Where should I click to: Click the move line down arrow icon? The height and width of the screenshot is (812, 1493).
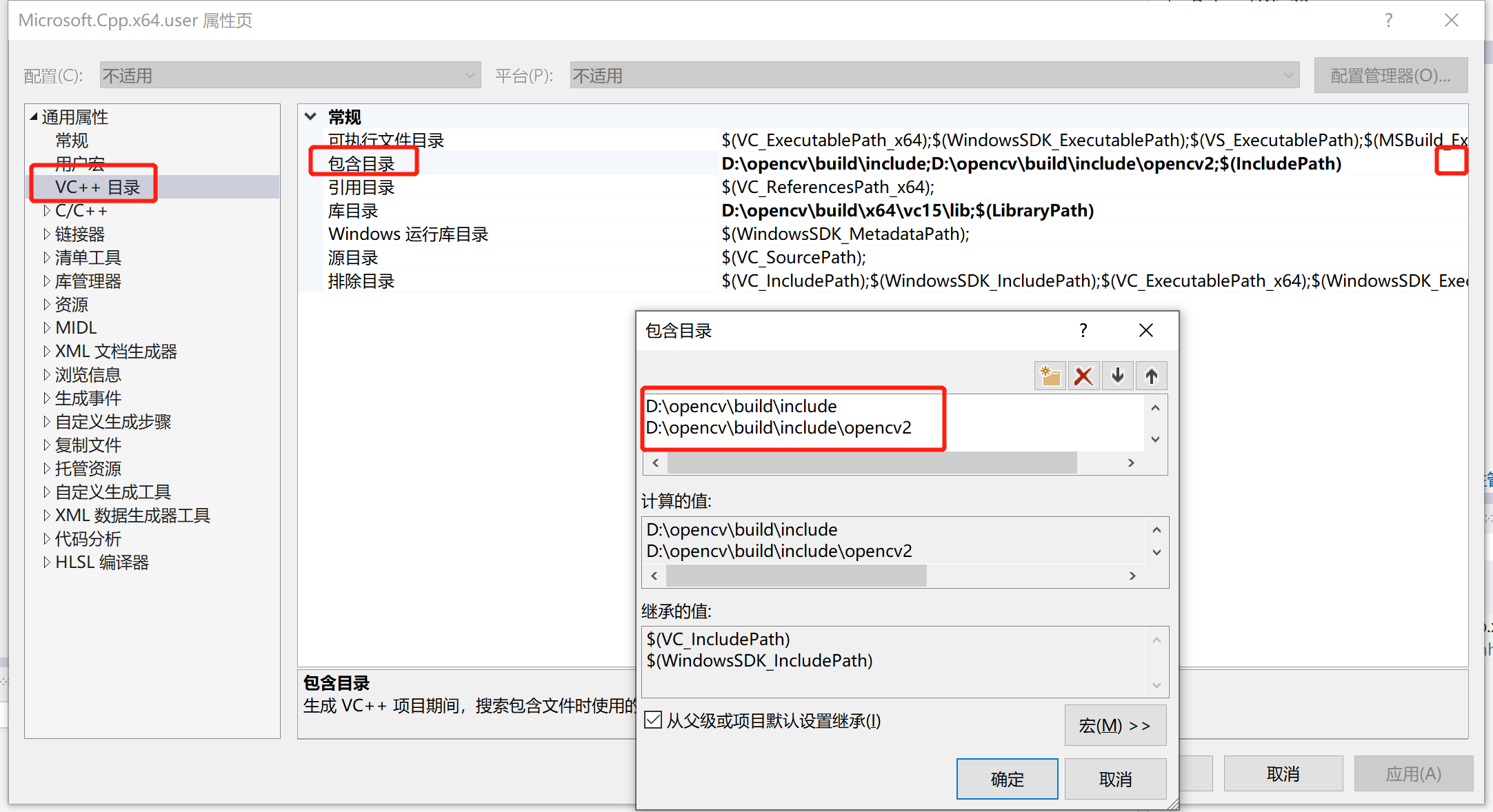click(x=1117, y=376)
